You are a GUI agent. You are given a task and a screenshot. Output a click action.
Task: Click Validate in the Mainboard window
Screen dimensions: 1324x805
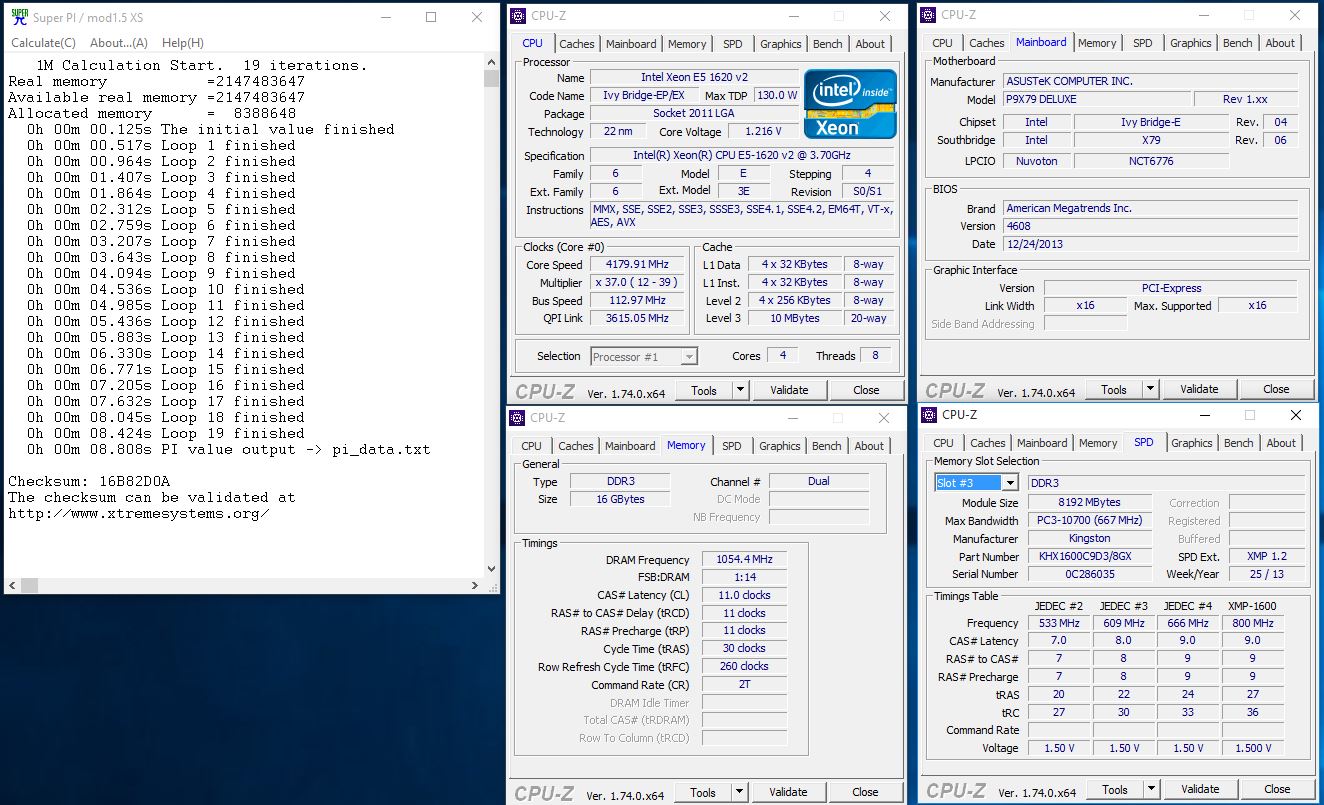coord(1199,389)
